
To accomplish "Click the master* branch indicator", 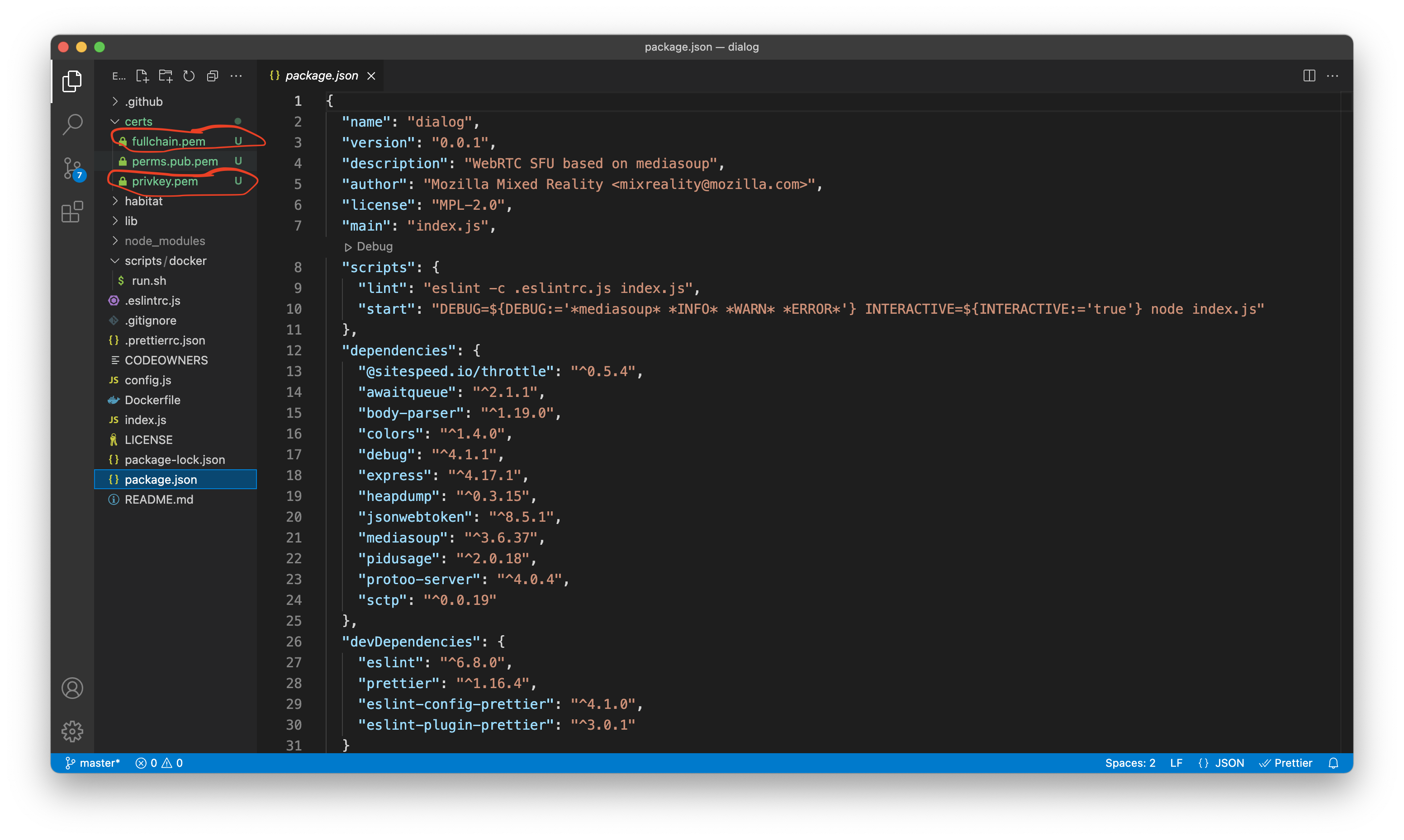I will pyautogui.click(x=92, y=763).
